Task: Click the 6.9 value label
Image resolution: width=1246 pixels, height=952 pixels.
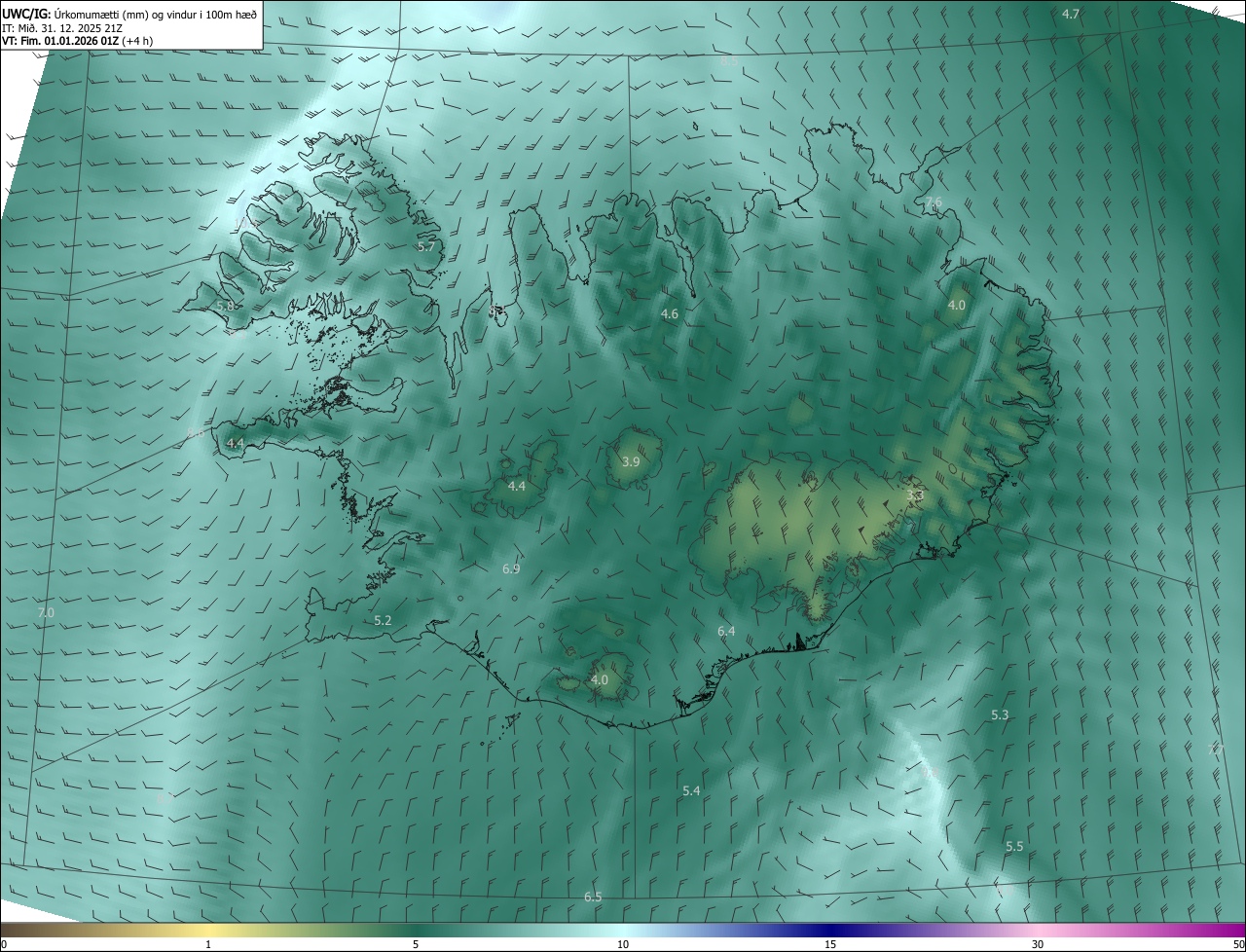Action: tap(511, 568)
